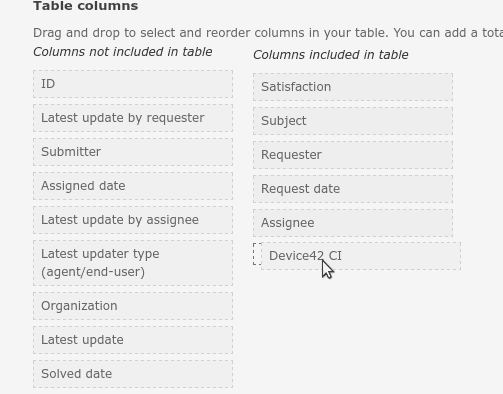Click the Device42 CI column item
Viewport: 503px width, 394px height.
click(x=361, y=256)
